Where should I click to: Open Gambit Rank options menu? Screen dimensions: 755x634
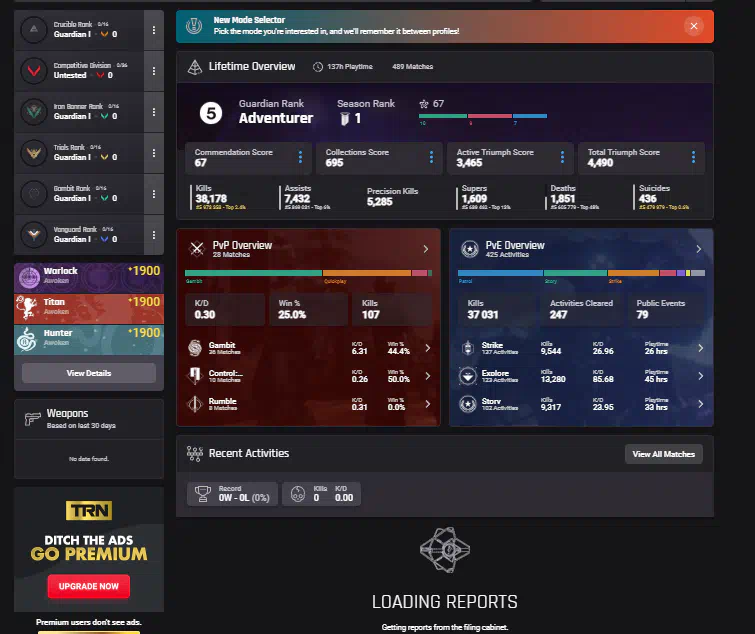(154, 194)
